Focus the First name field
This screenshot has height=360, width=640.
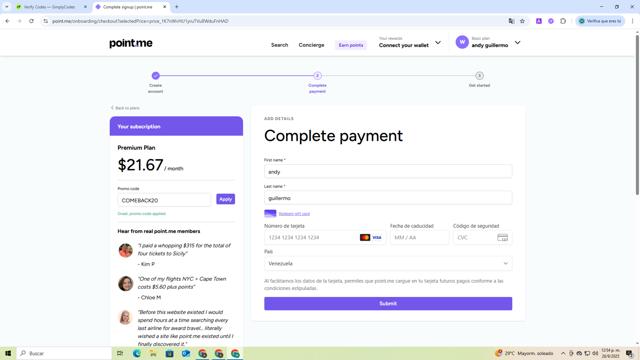point(388,172)
